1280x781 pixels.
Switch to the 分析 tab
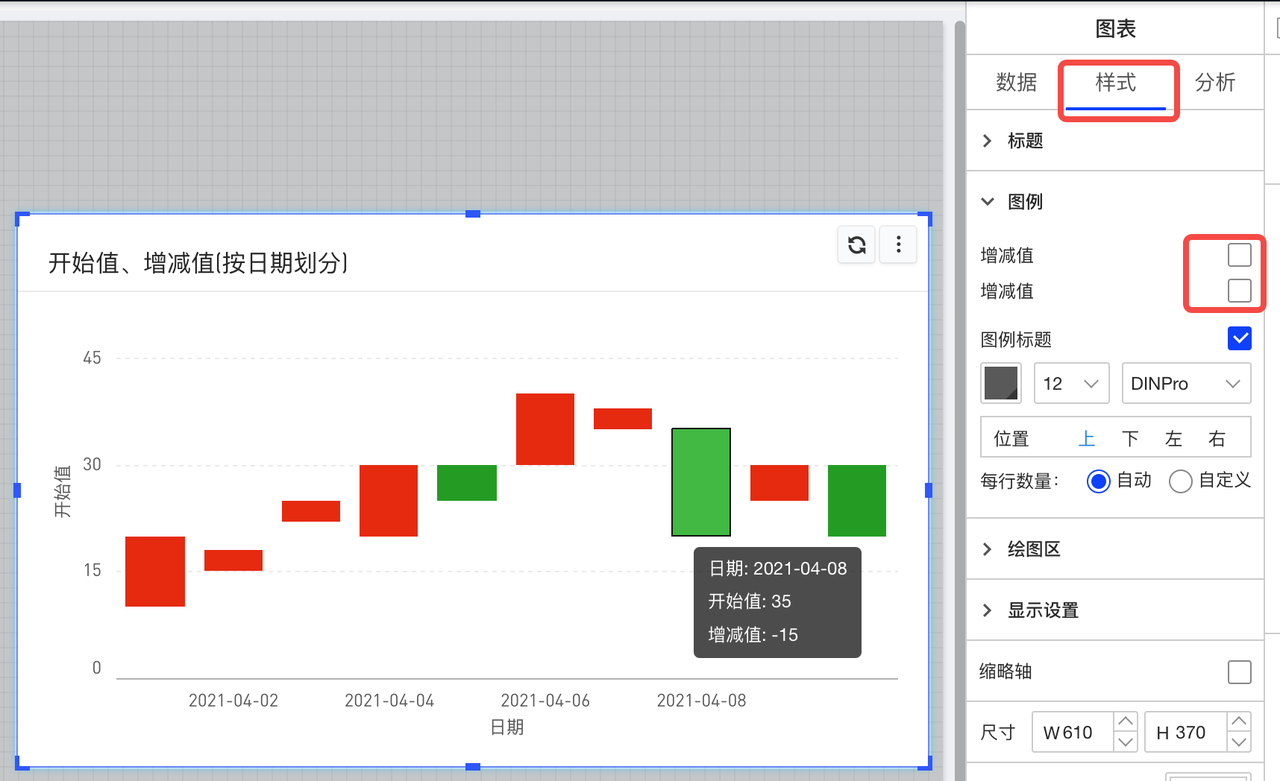(x=1215, y=83)
